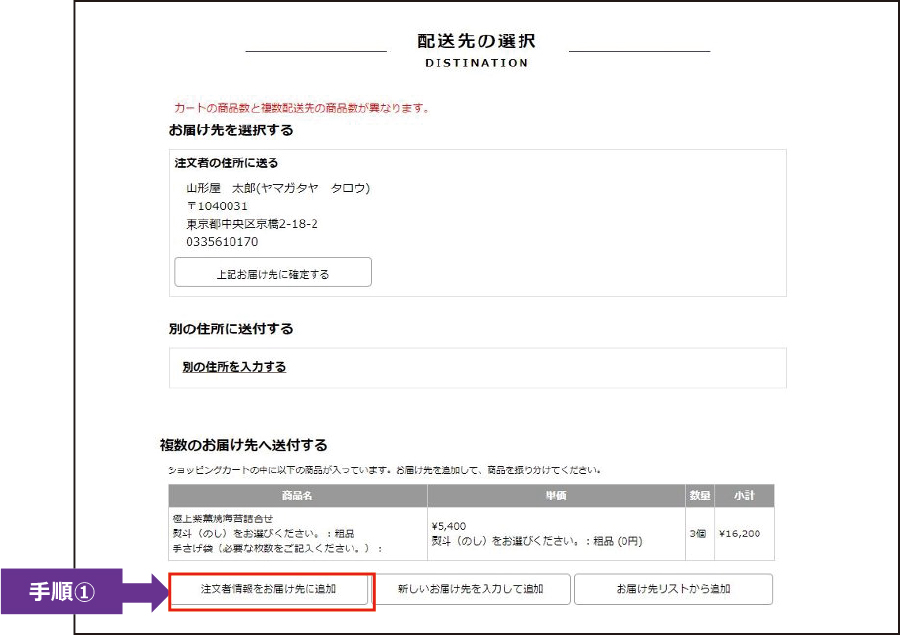Open the 別の住所を入力する link
The image size is (900, 635).
(234, 367)
